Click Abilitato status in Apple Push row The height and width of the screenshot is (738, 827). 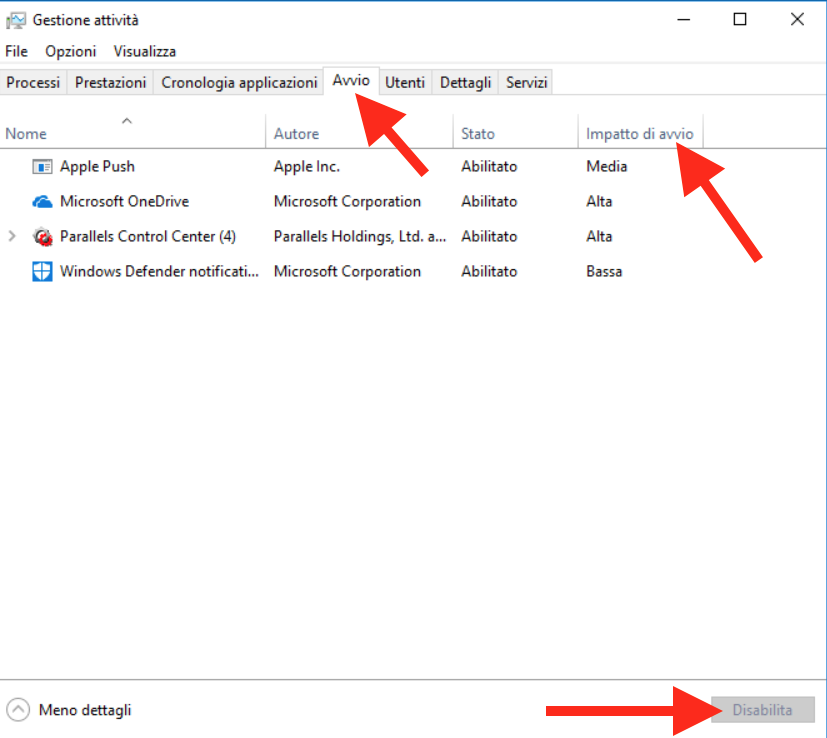click(489, 167)
